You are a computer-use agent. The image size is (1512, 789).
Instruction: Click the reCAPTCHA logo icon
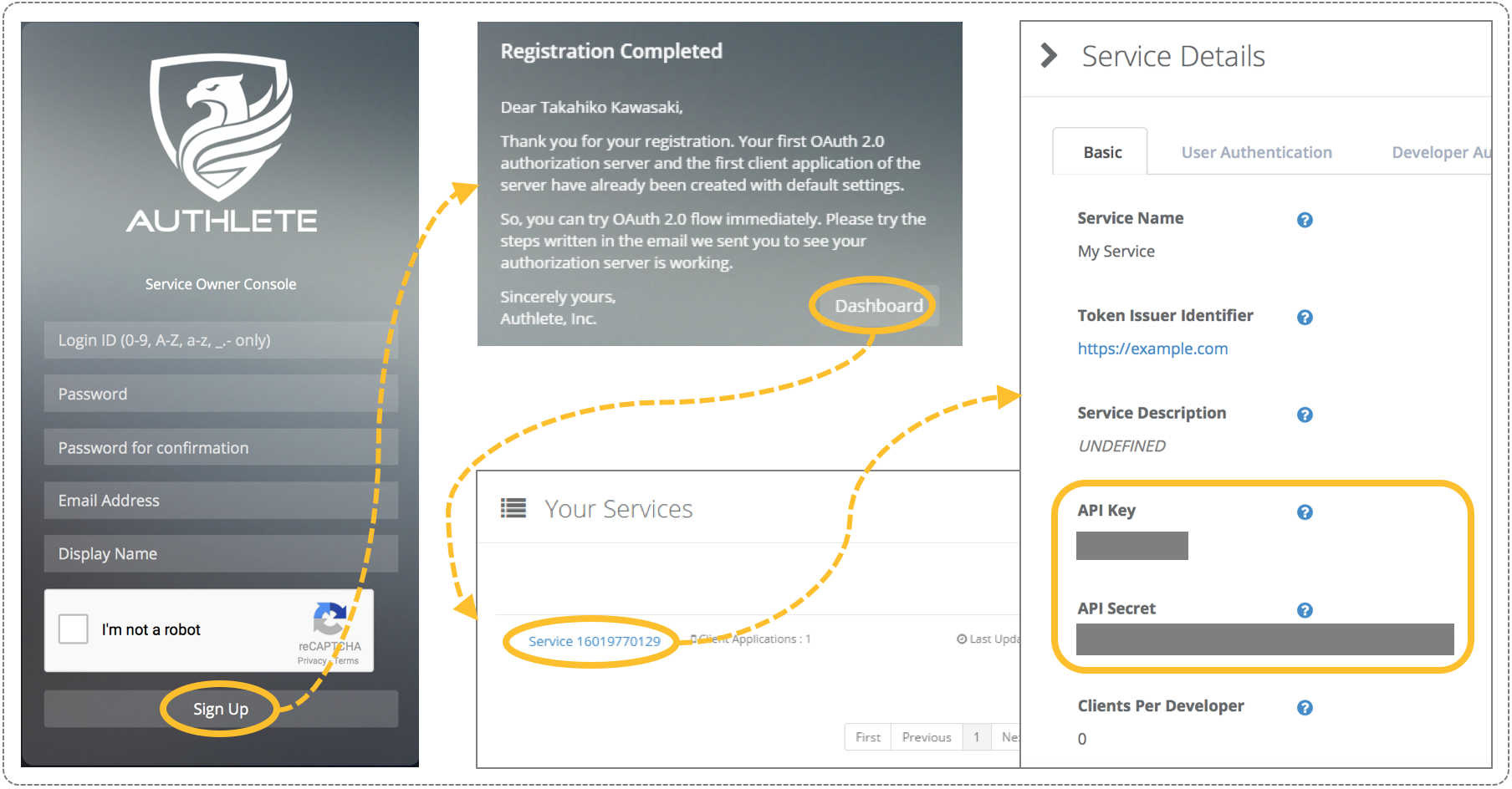click(x=329, y=619)
